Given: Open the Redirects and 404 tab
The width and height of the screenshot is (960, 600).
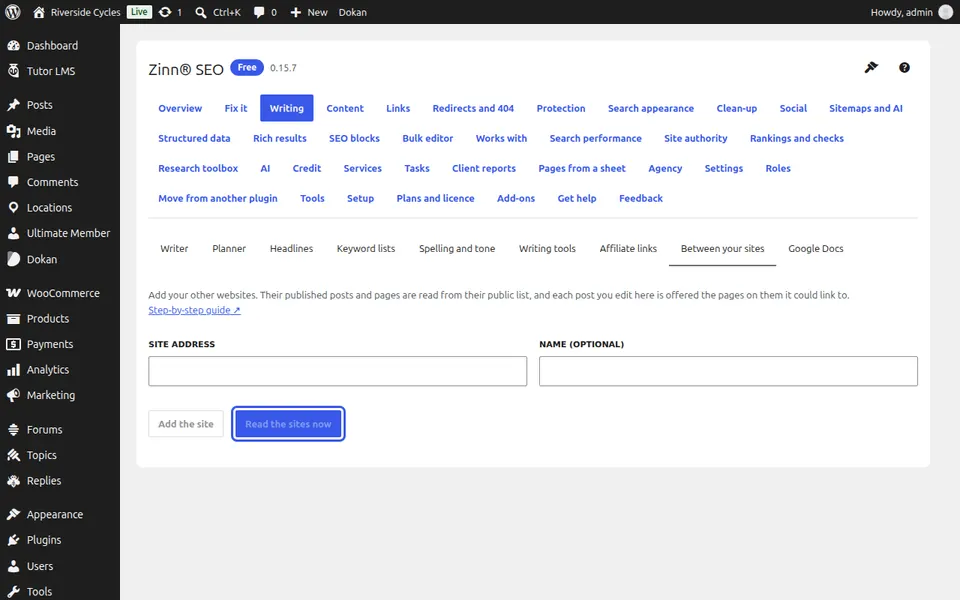Looking at the screenshot, I should click(473, 108).
